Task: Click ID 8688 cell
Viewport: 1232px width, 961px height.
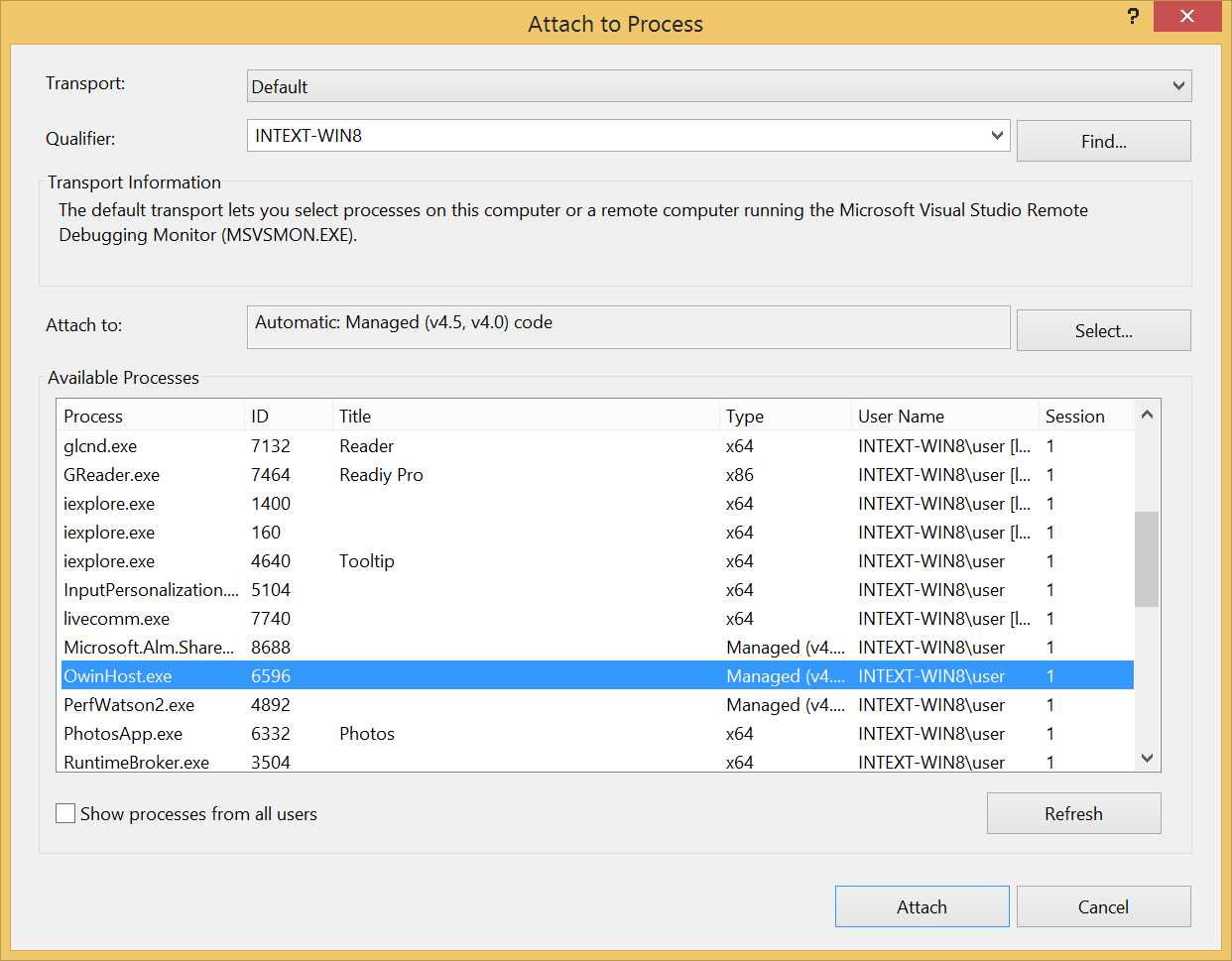Action: tap(271, 648)
